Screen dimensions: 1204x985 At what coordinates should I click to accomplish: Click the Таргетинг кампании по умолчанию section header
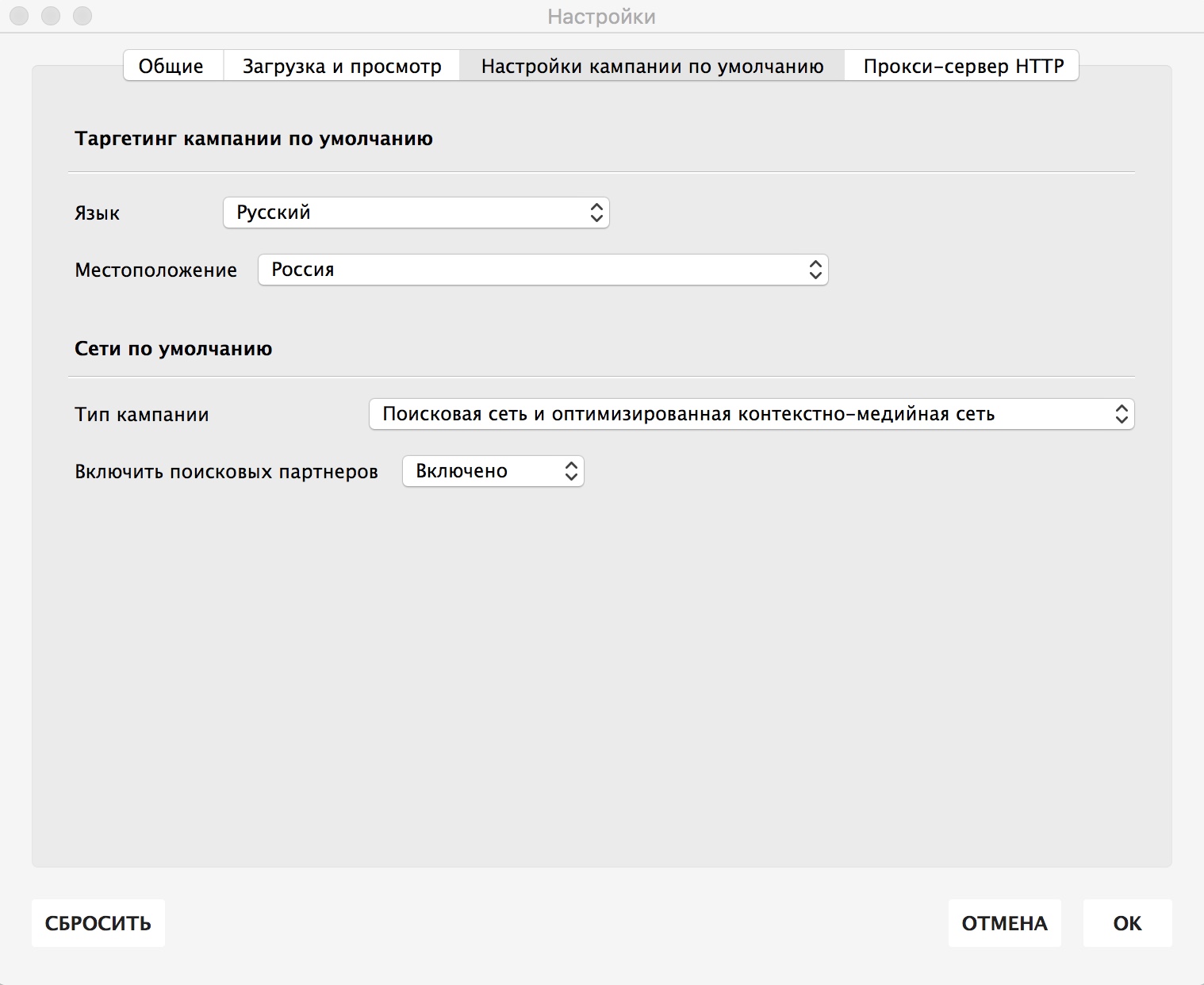253,138
